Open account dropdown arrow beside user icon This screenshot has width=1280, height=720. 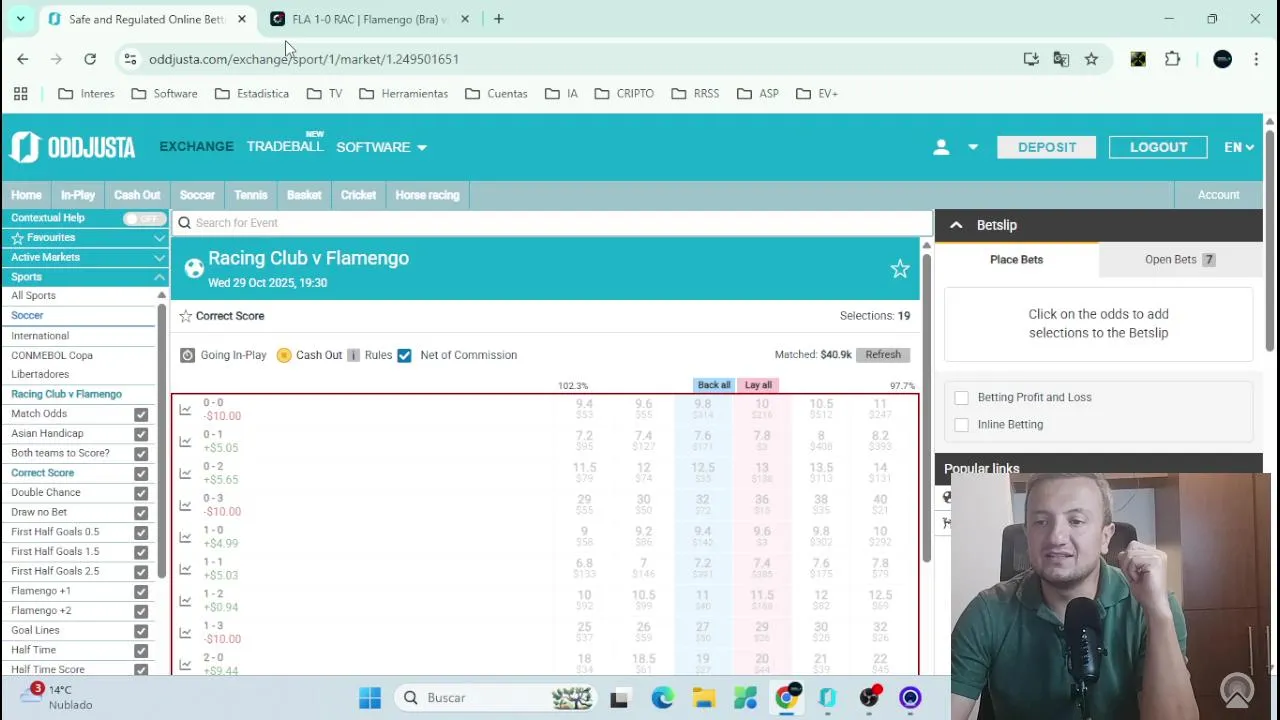coord(972,147)
